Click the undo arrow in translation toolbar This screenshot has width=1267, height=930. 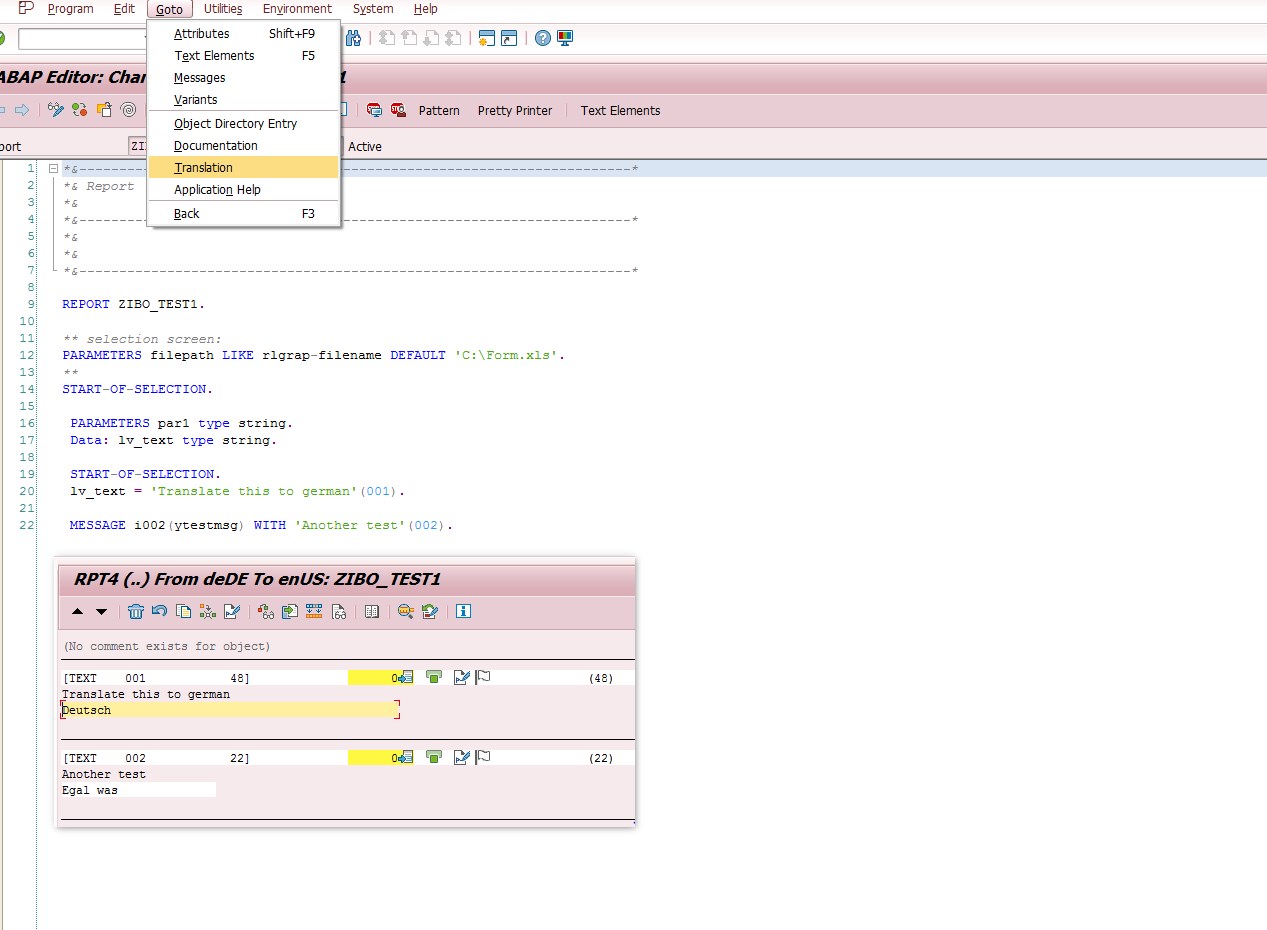coord(160,612)
